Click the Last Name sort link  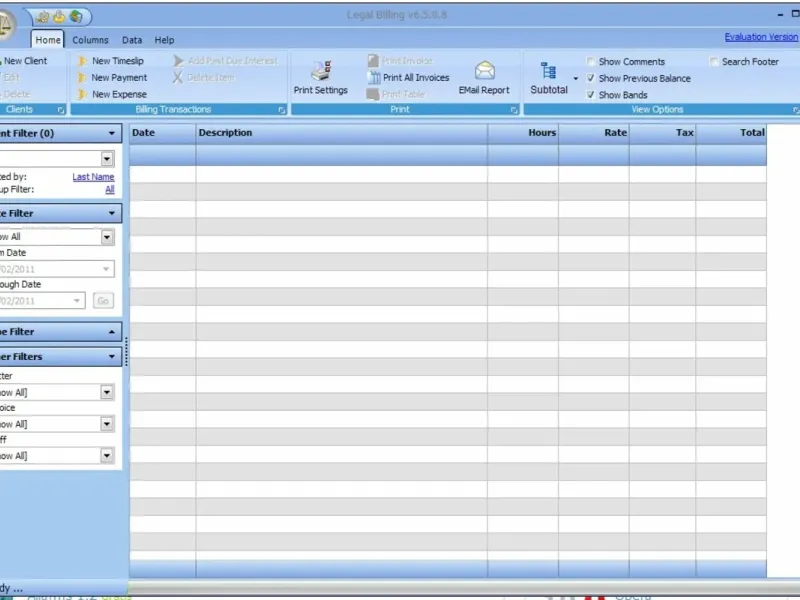tap(93, 177)
